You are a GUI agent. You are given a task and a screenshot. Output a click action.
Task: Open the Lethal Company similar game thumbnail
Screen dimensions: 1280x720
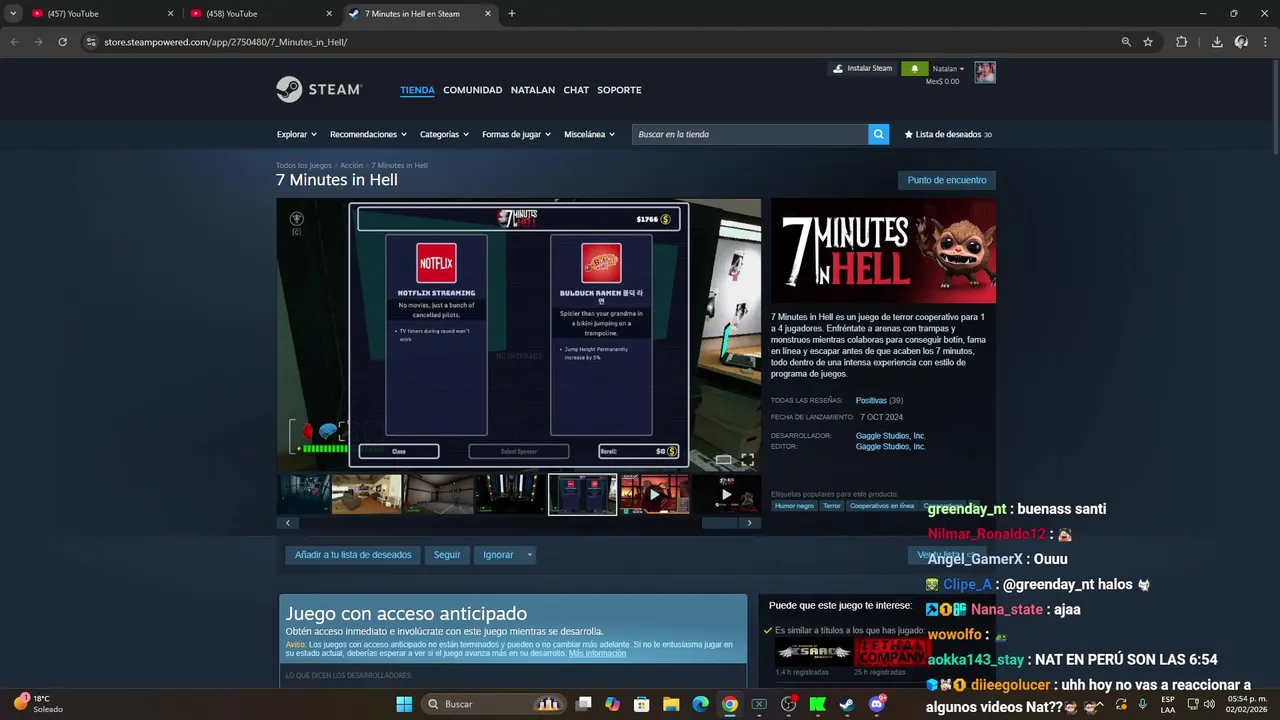pos(893,652)
